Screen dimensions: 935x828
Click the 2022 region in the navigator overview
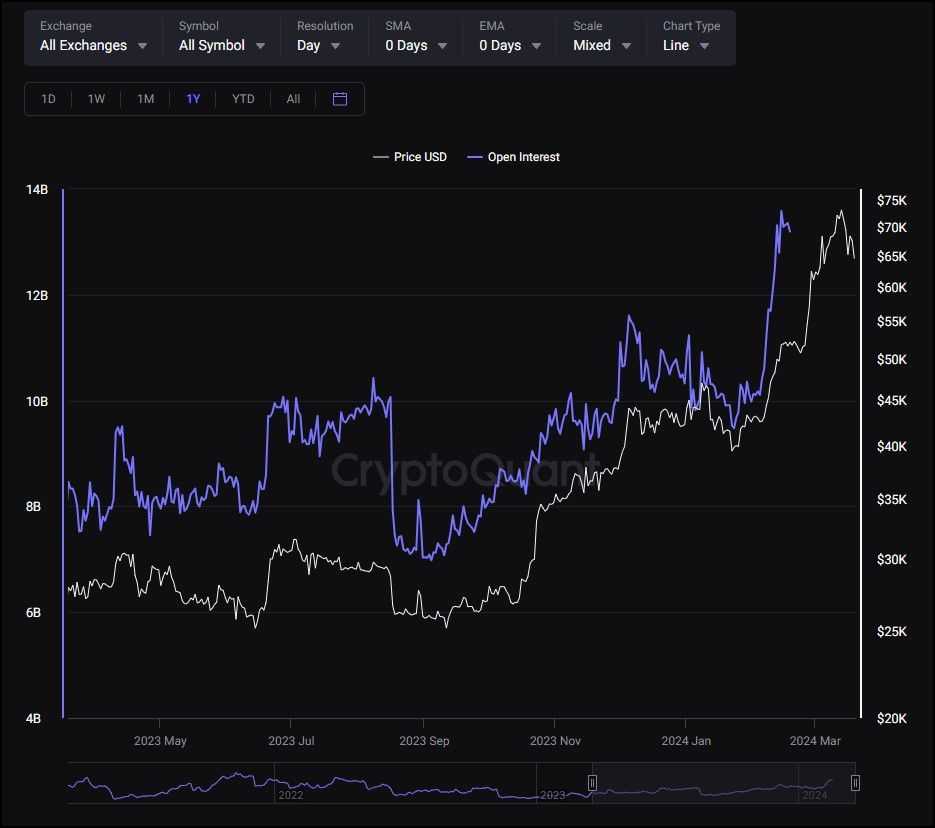pos(290,795)
